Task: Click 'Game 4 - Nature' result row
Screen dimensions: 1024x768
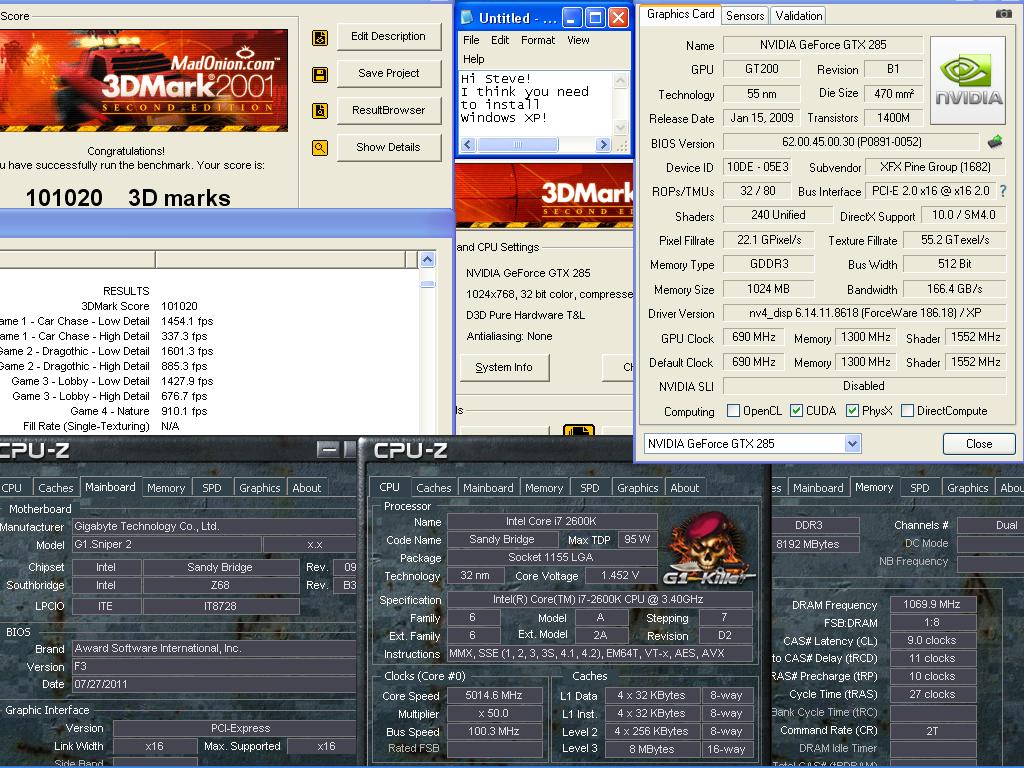Action: tap(138, 411)
